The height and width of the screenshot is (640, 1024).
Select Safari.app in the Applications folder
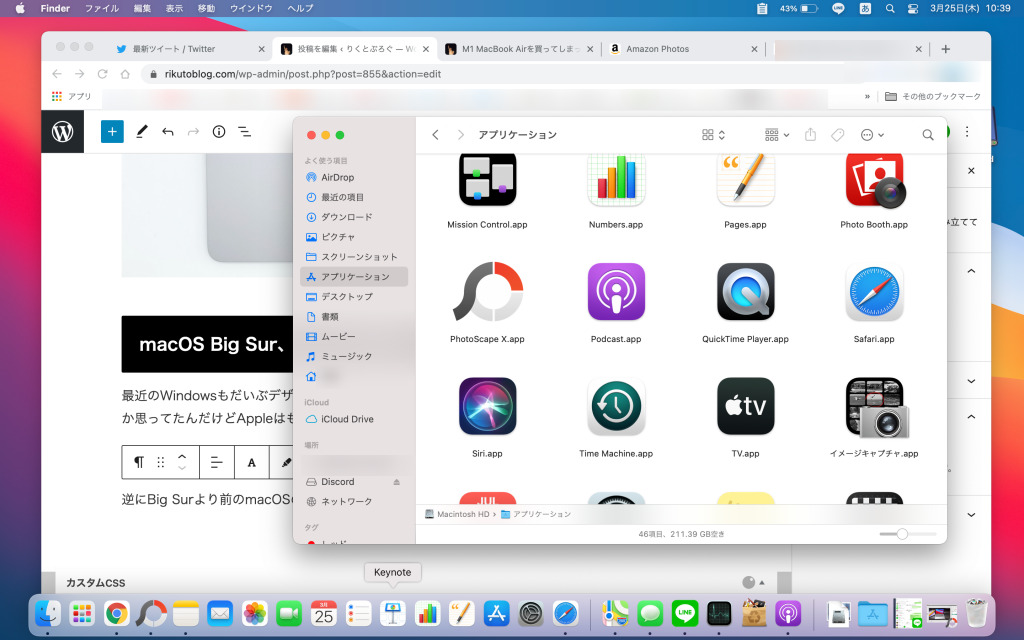(x=874, y=292)
